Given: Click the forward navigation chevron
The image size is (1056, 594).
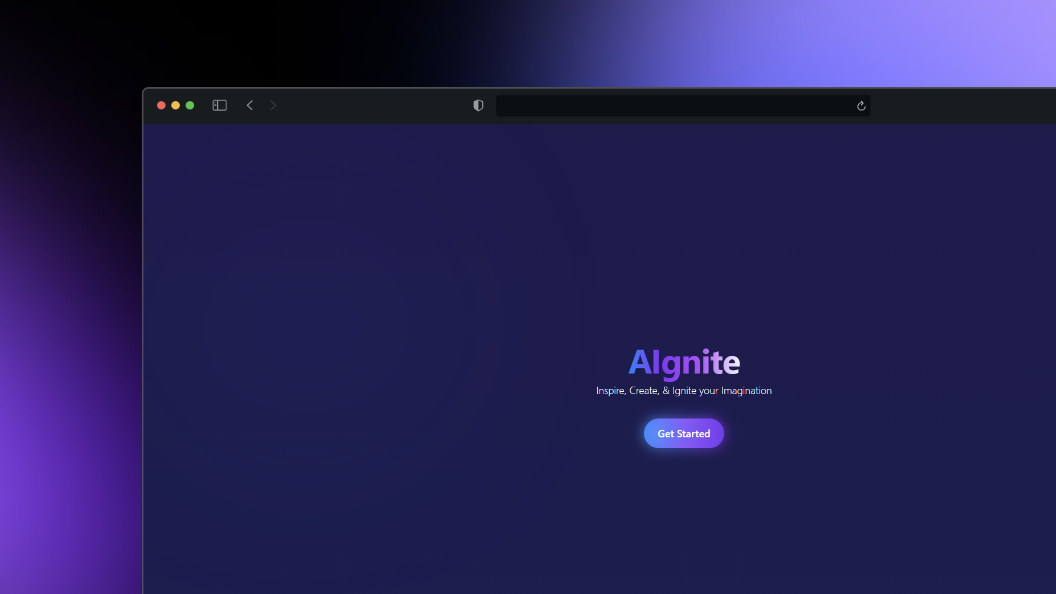Looking at the screenshot, I should tap(273, 105).
